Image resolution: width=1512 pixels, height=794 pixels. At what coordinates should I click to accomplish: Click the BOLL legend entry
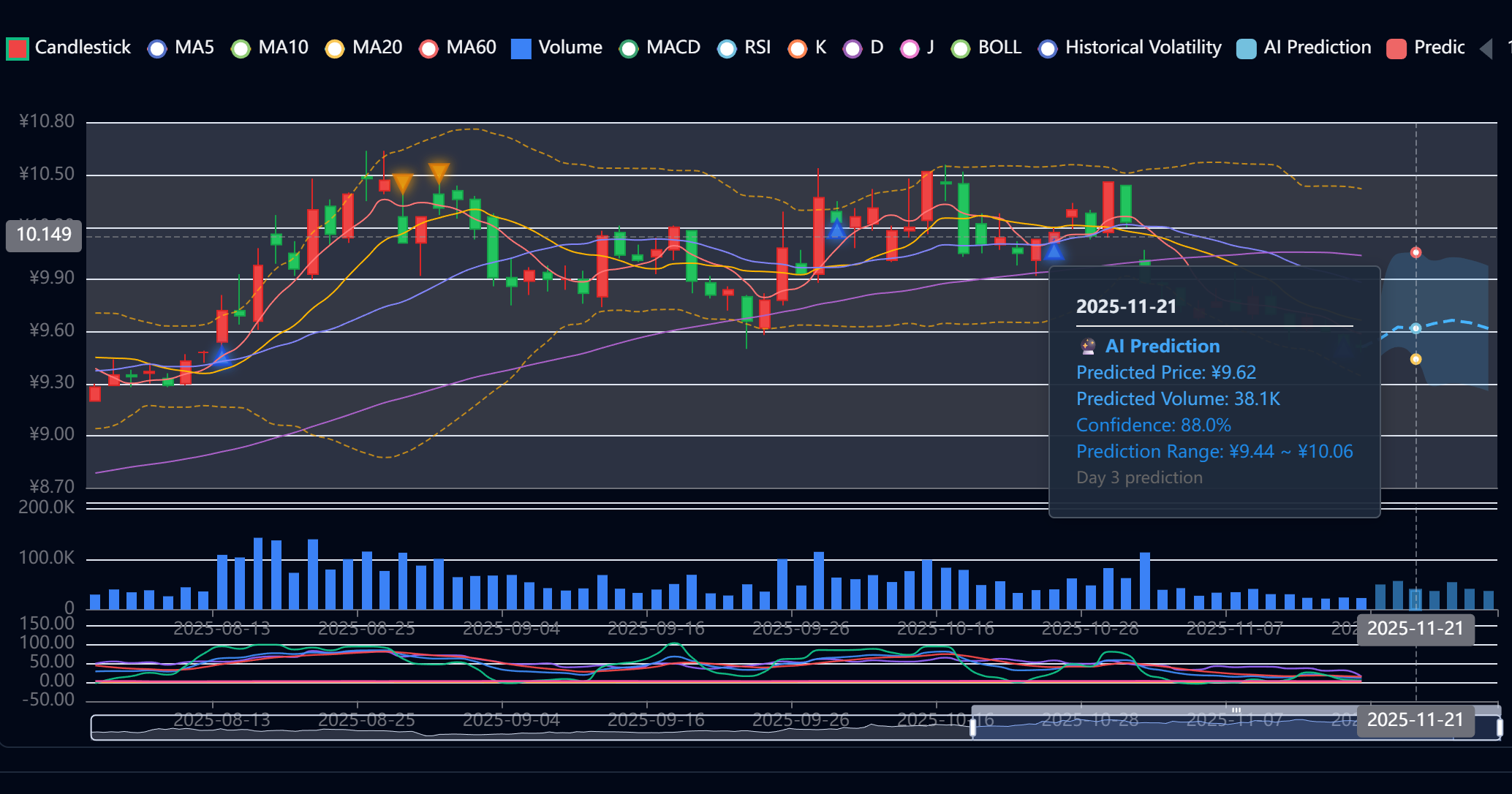[999, 48]
